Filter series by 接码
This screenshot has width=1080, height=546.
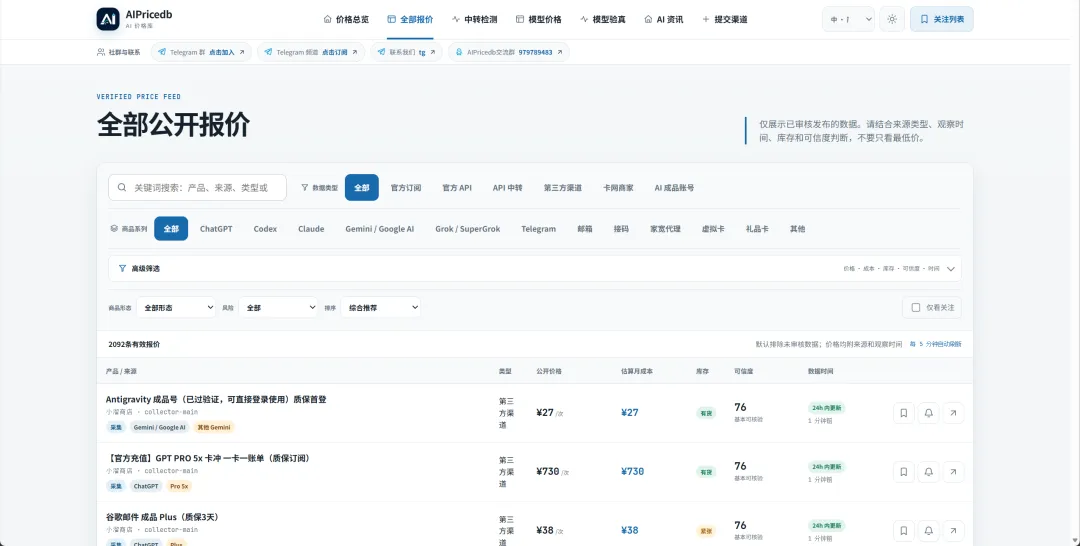point(621,229)
